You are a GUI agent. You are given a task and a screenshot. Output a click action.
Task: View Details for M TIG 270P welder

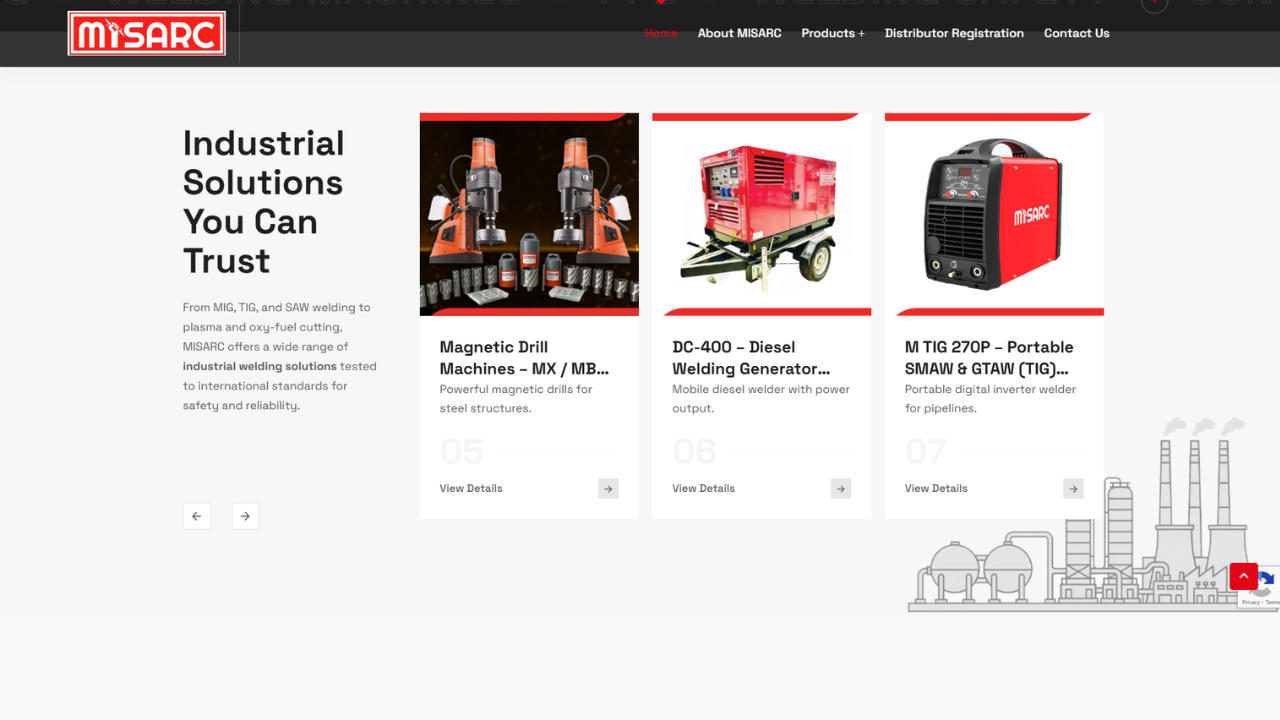[x=936, y=488]
